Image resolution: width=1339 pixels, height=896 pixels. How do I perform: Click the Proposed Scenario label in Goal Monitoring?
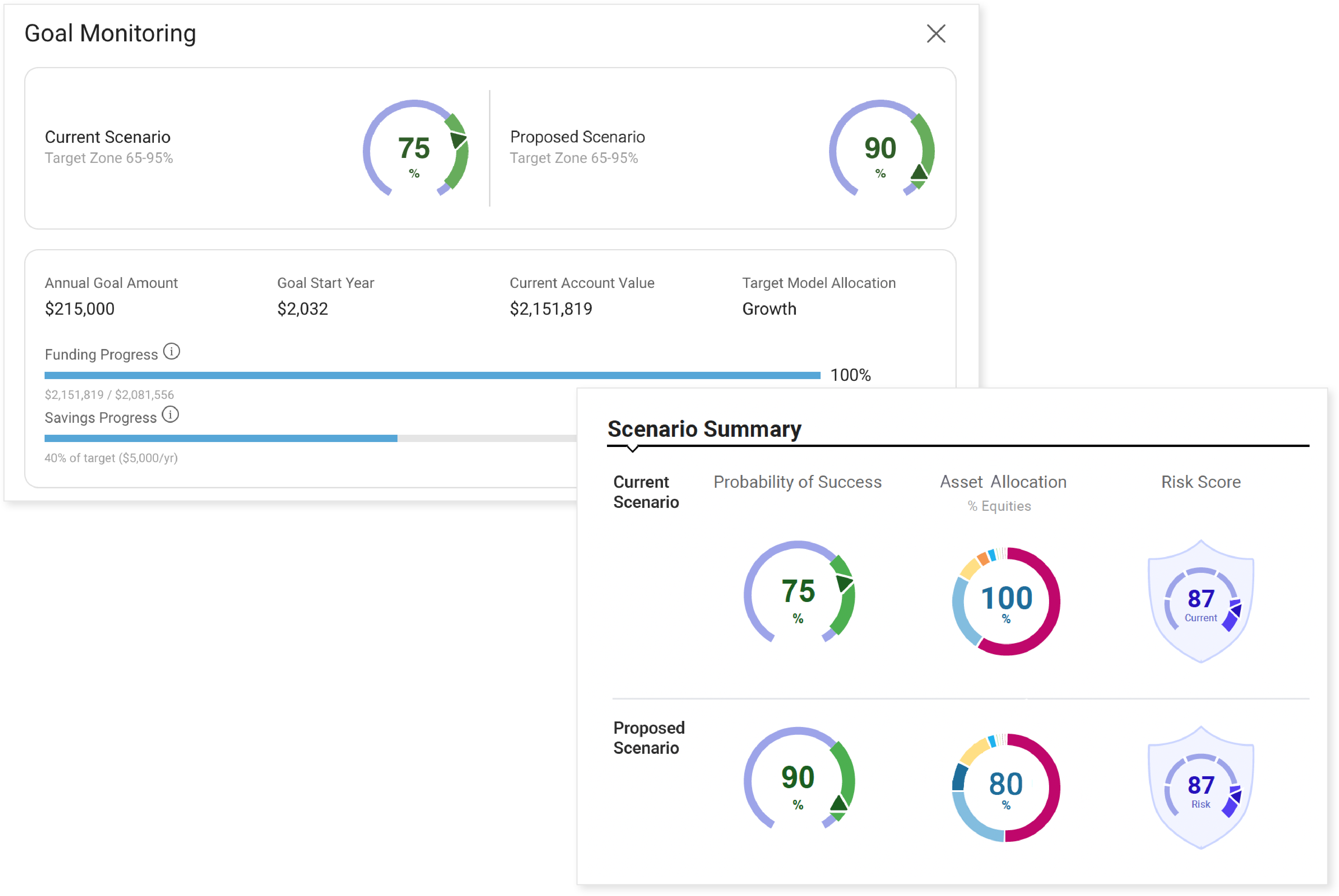click(577, 137)
